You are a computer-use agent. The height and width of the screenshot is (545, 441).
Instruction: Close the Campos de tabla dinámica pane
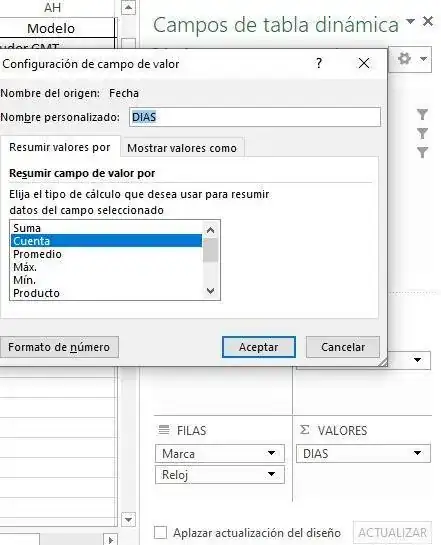(428, 22)
